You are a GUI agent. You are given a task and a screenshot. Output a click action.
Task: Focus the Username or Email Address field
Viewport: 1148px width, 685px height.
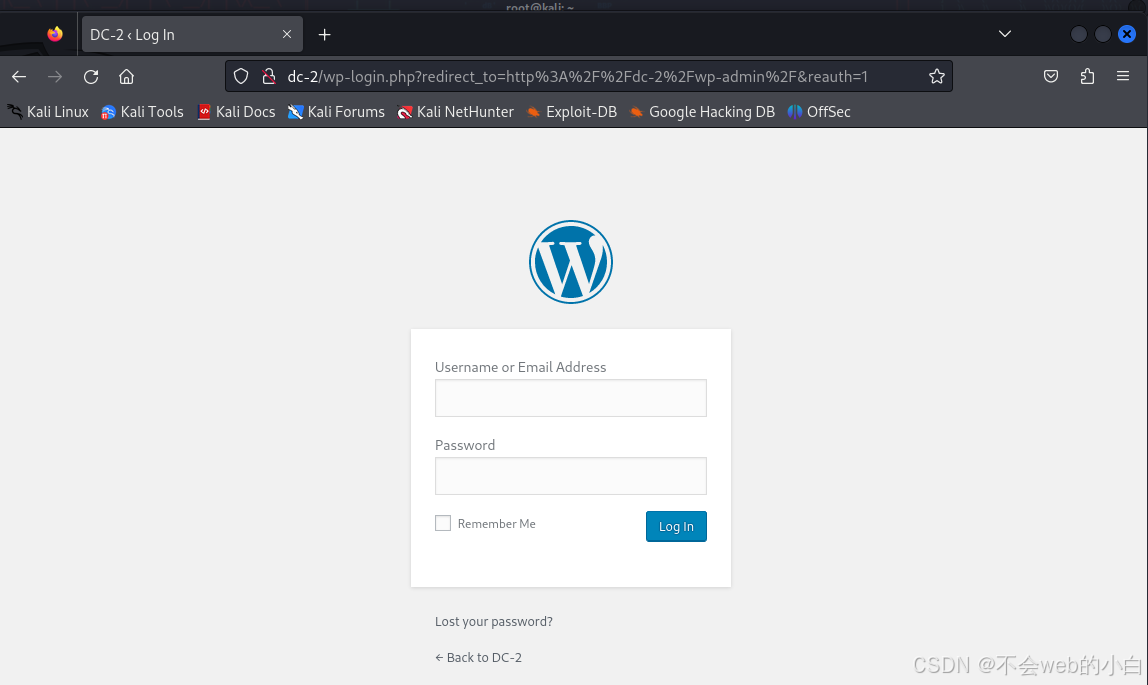570,398
